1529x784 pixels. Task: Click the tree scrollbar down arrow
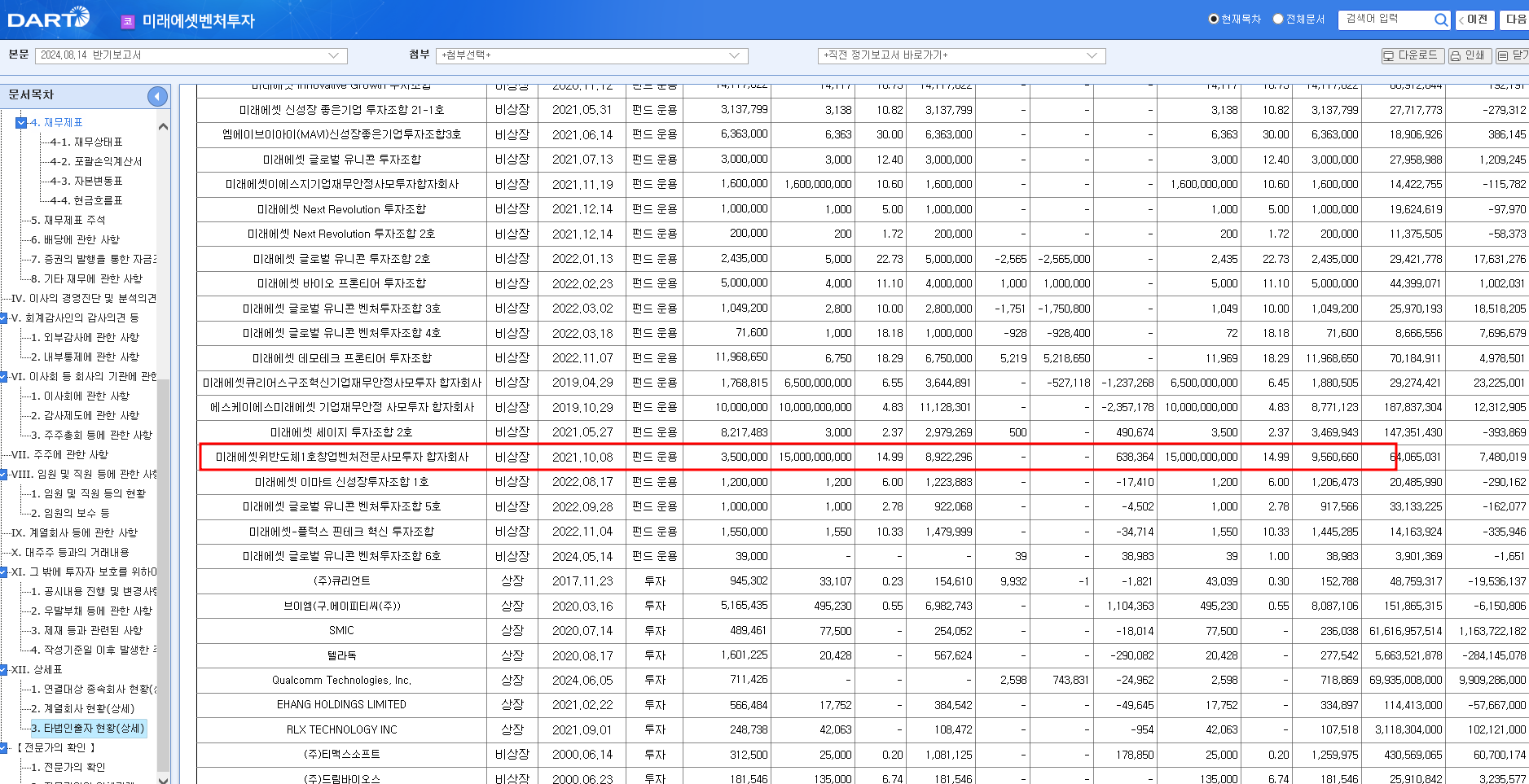coord(163,779)
